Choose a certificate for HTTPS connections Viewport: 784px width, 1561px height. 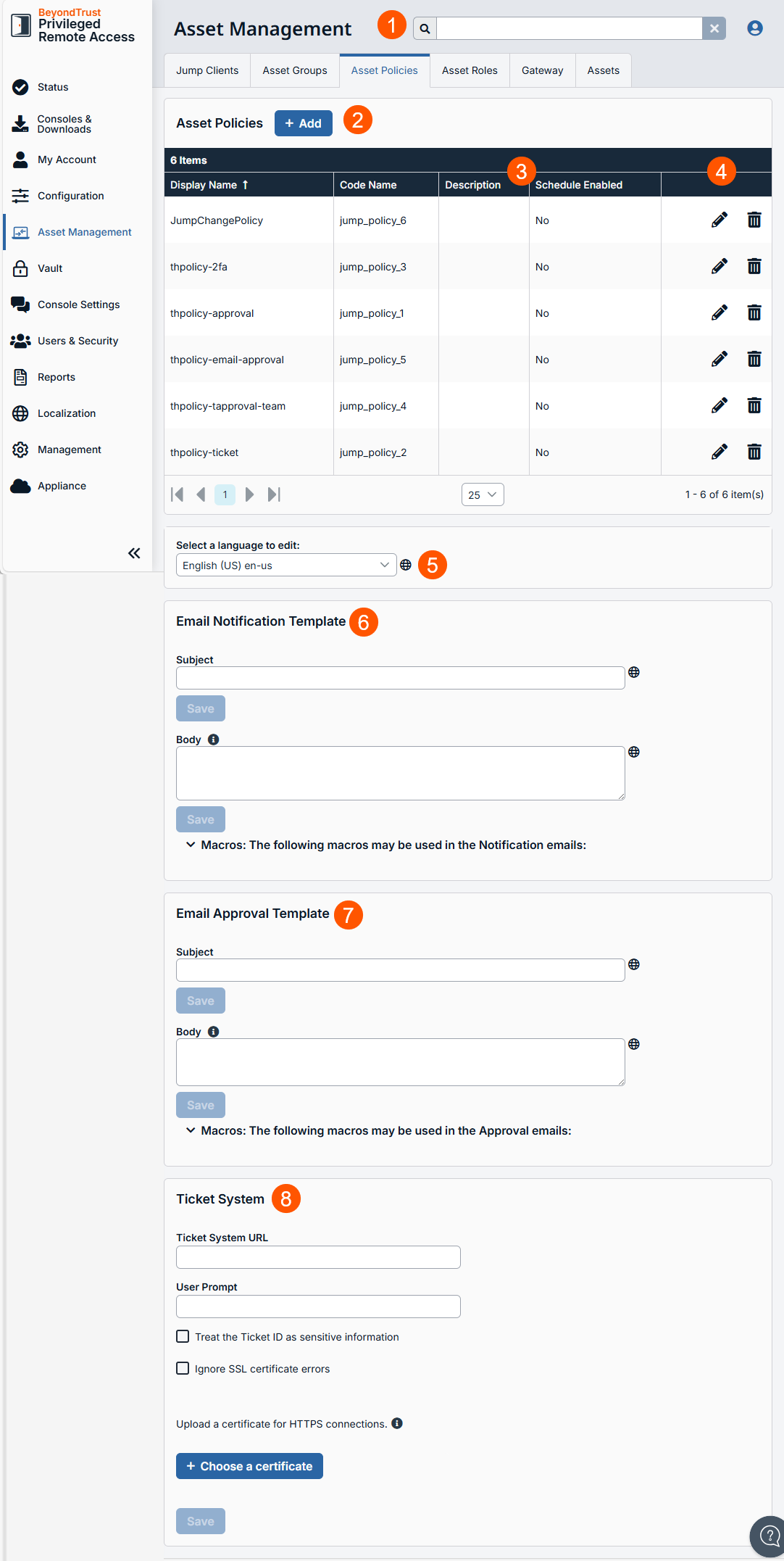(249, 1465)
